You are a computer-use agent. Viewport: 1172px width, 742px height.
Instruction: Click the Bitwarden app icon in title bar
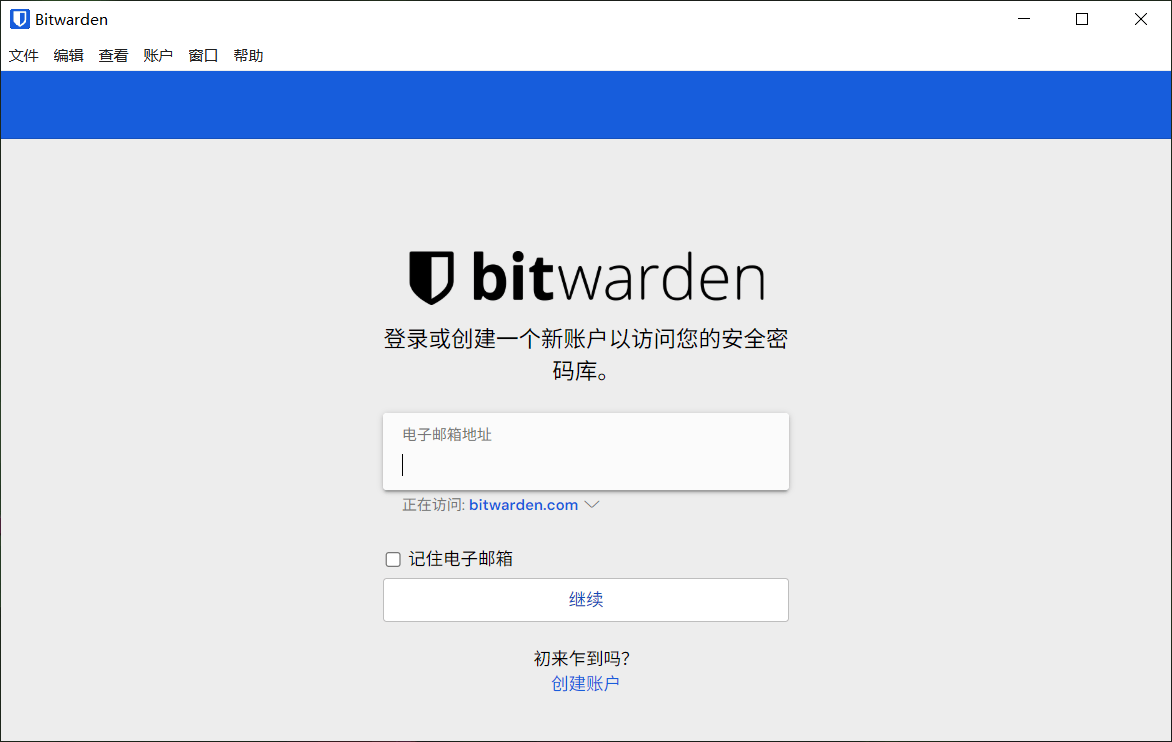pos(19,19)
